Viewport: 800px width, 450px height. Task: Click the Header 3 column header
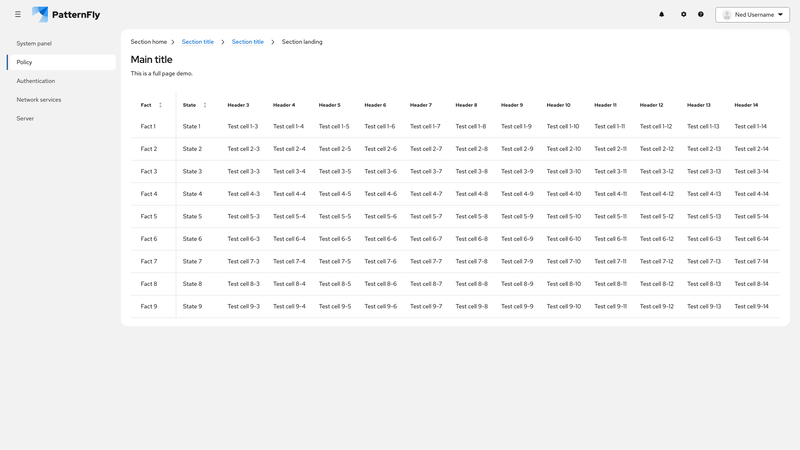pos(238,105)
